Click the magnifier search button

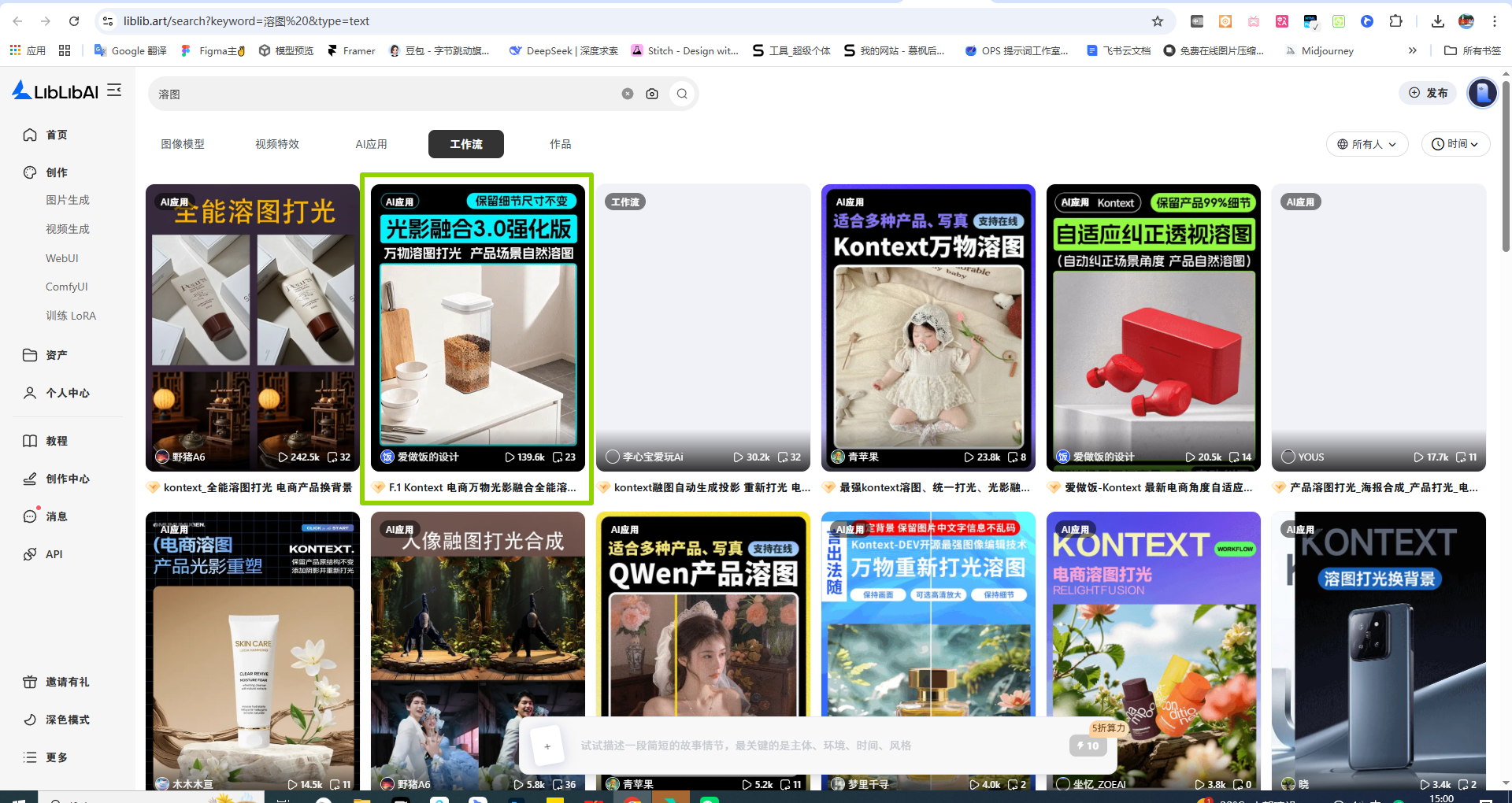[682, 94]
